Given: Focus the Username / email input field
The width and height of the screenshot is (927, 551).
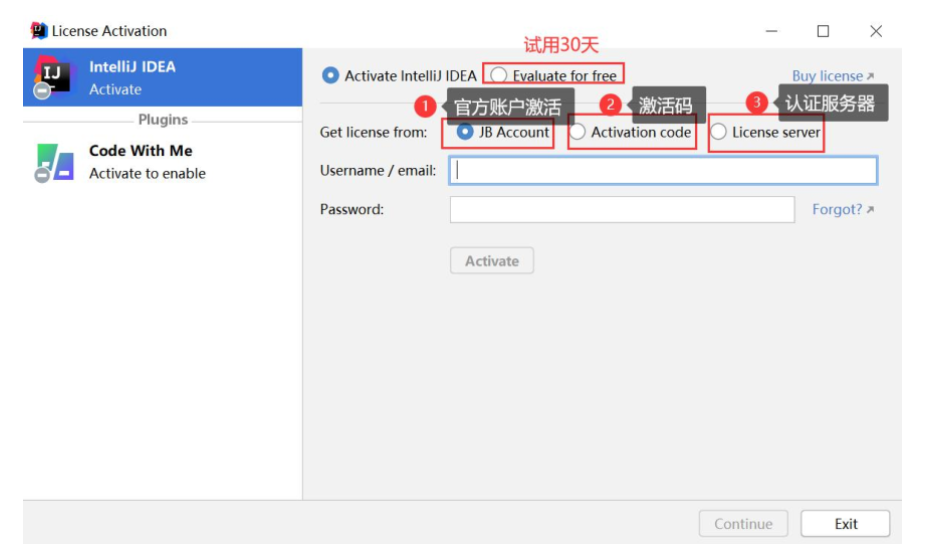Looking at the screenshot, I should 663,170.
